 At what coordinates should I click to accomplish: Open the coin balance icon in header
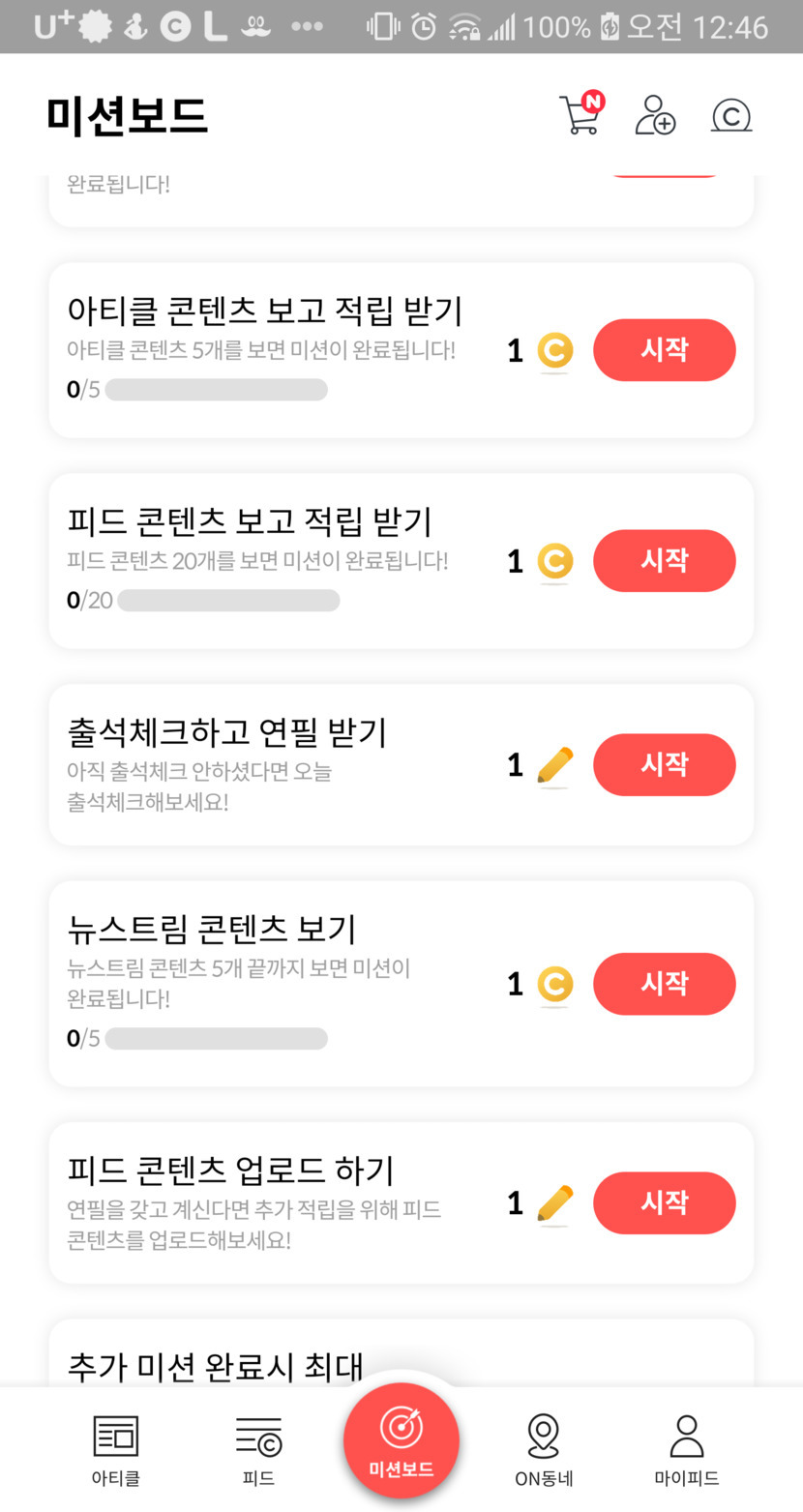coord(731,115)
